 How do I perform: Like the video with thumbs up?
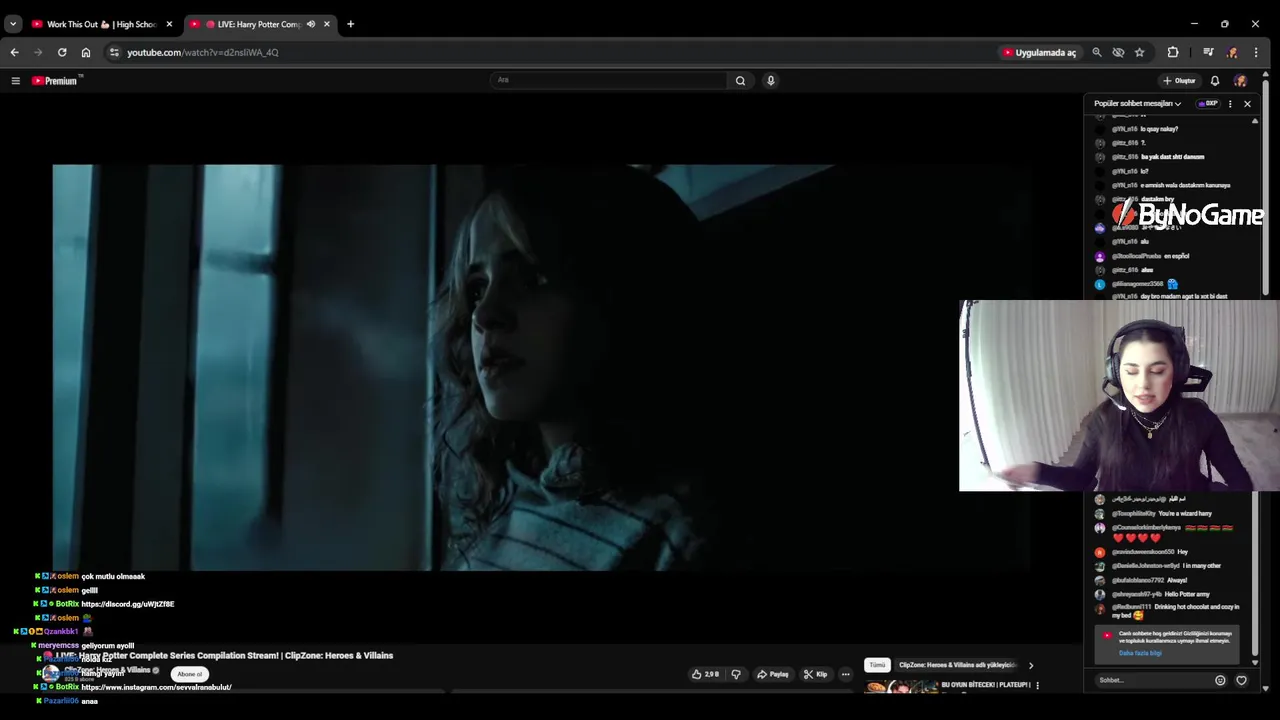[x=705, y=674]
